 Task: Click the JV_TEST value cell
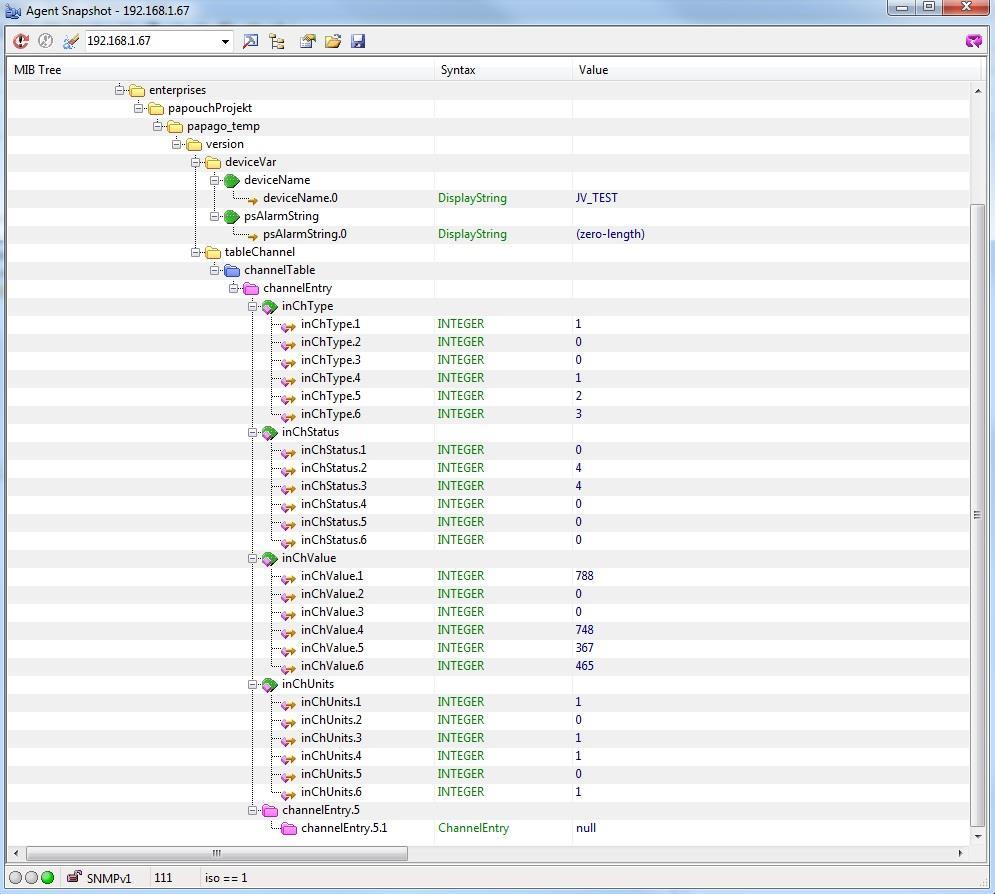pyautogui.click(x=596, y=198)
